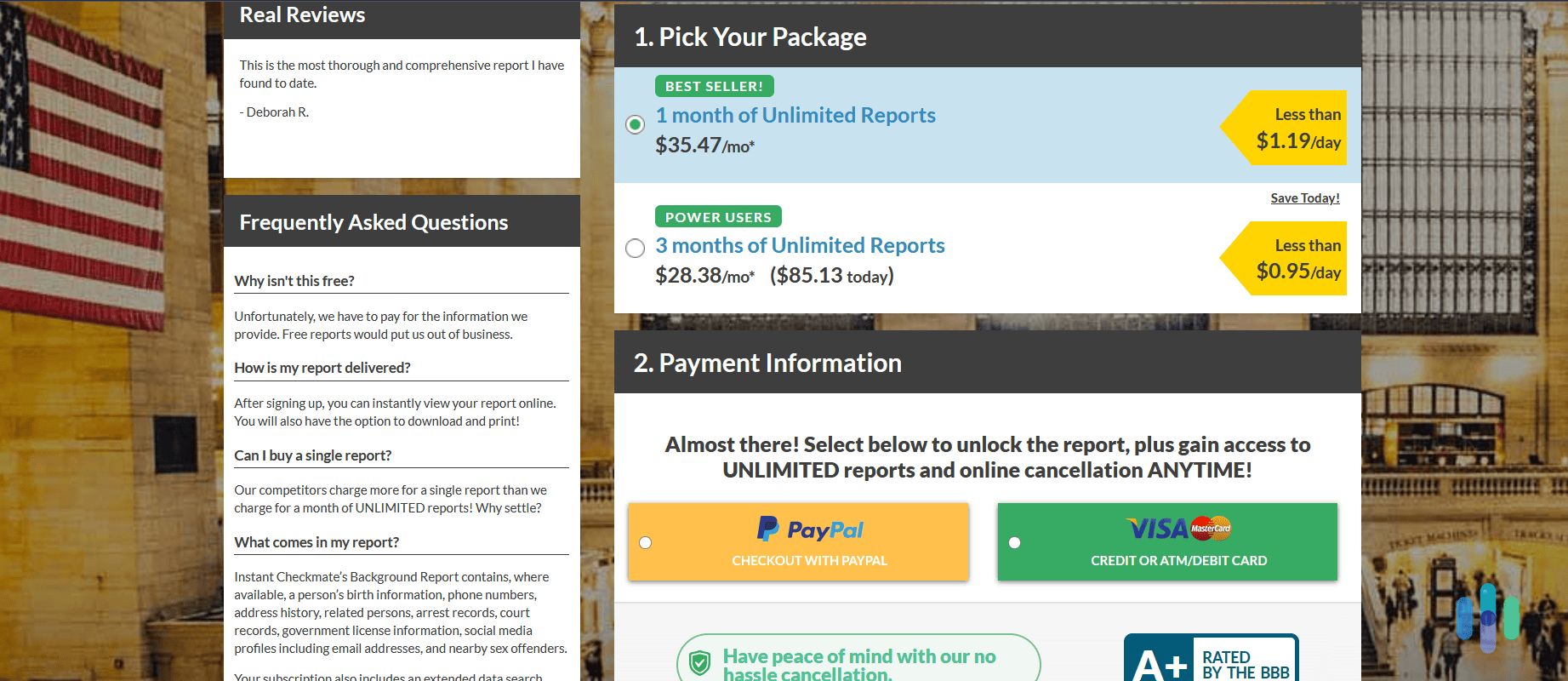
Task: Click CREDIT OR ATM/DEBIT CARD text
Action: click(x=1179, y=560)
